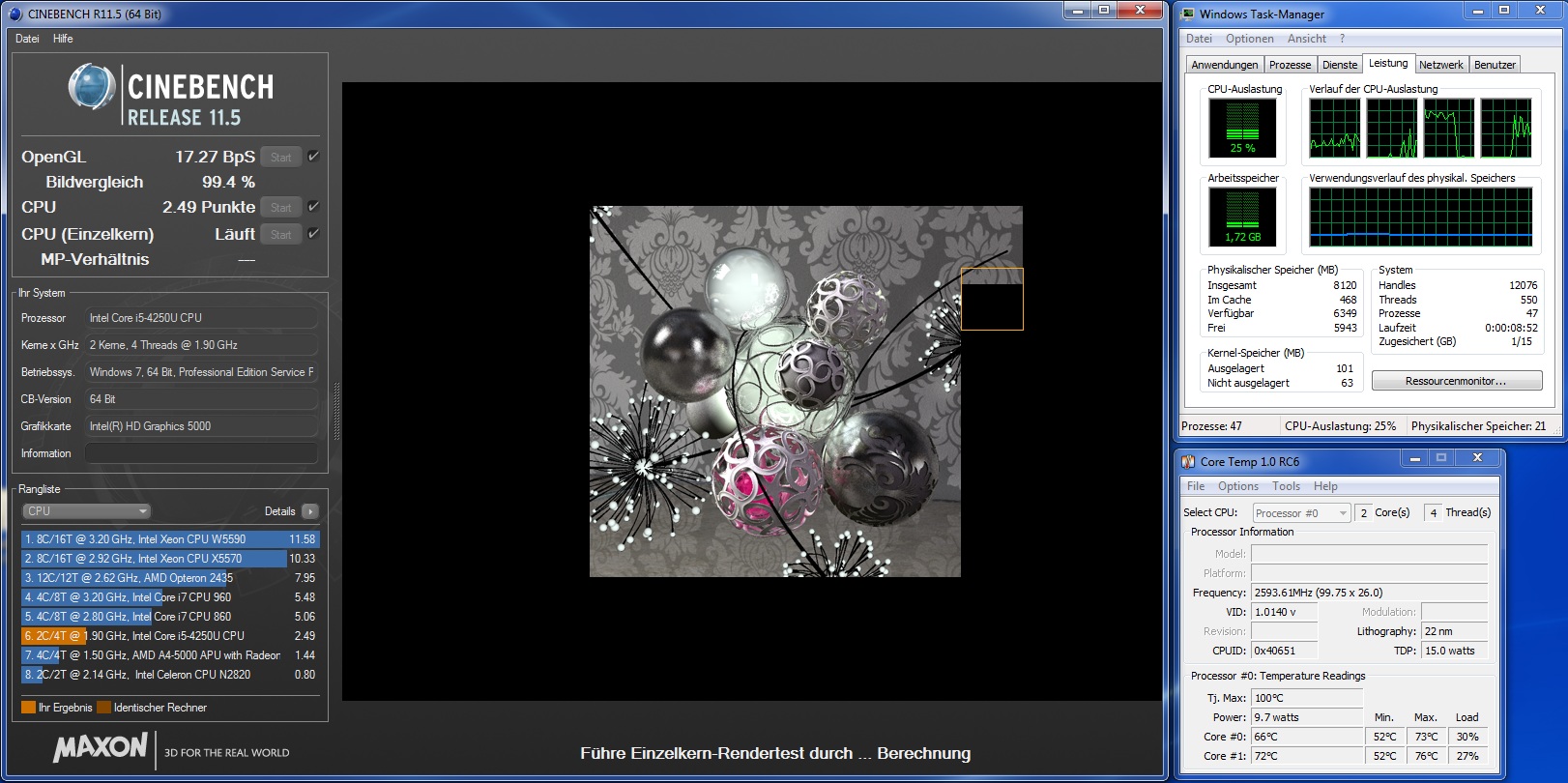1568x783 pixels.
Task: Select ranking row Intel Xeon CPU W5590
Action: tap(170, 539)
